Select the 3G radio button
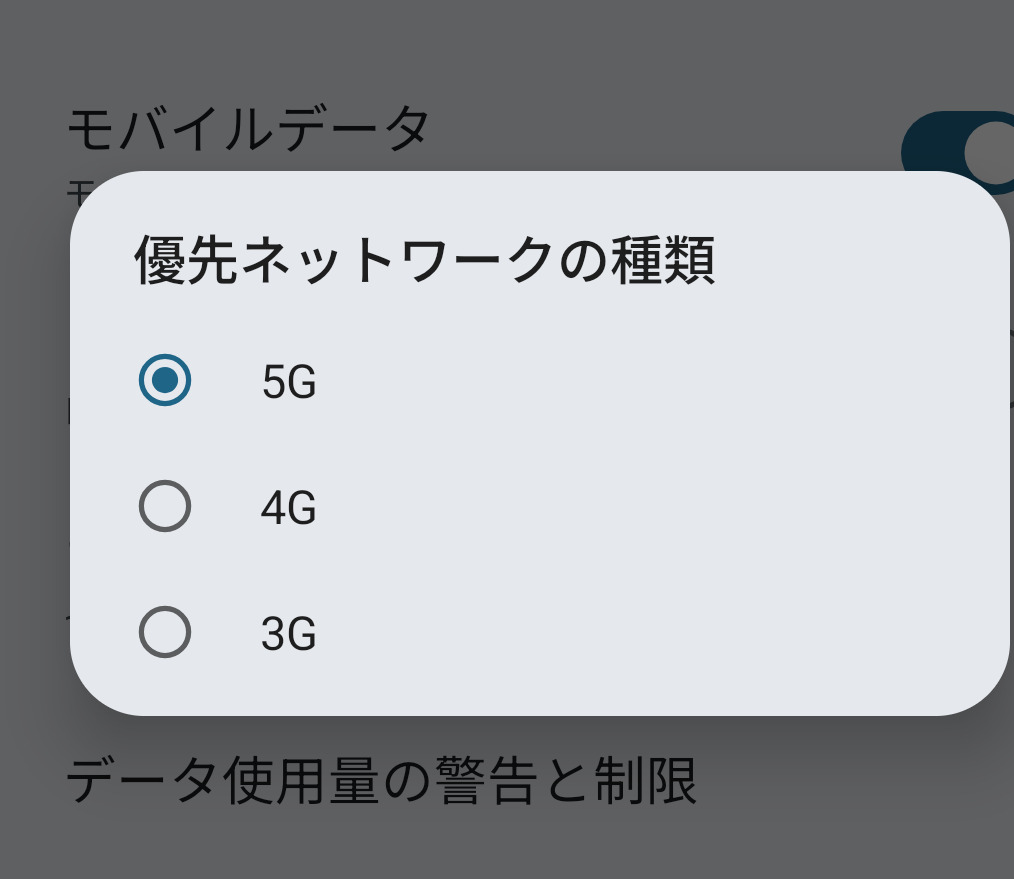The height and width of the screenshot is (879, 1014). point(165,632)
